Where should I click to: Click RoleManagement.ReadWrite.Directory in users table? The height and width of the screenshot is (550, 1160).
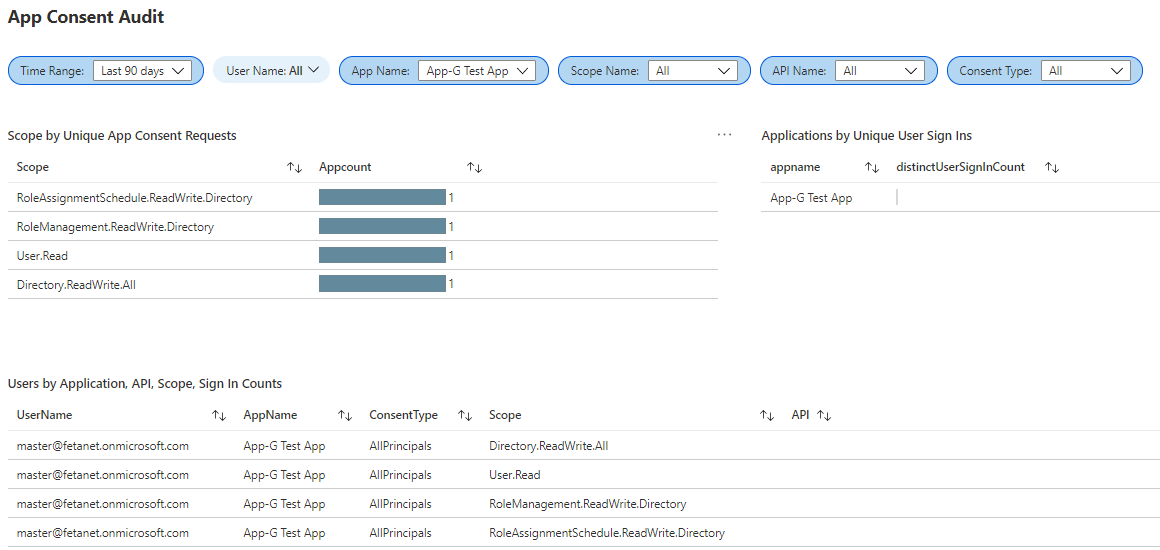pos(587,504)
